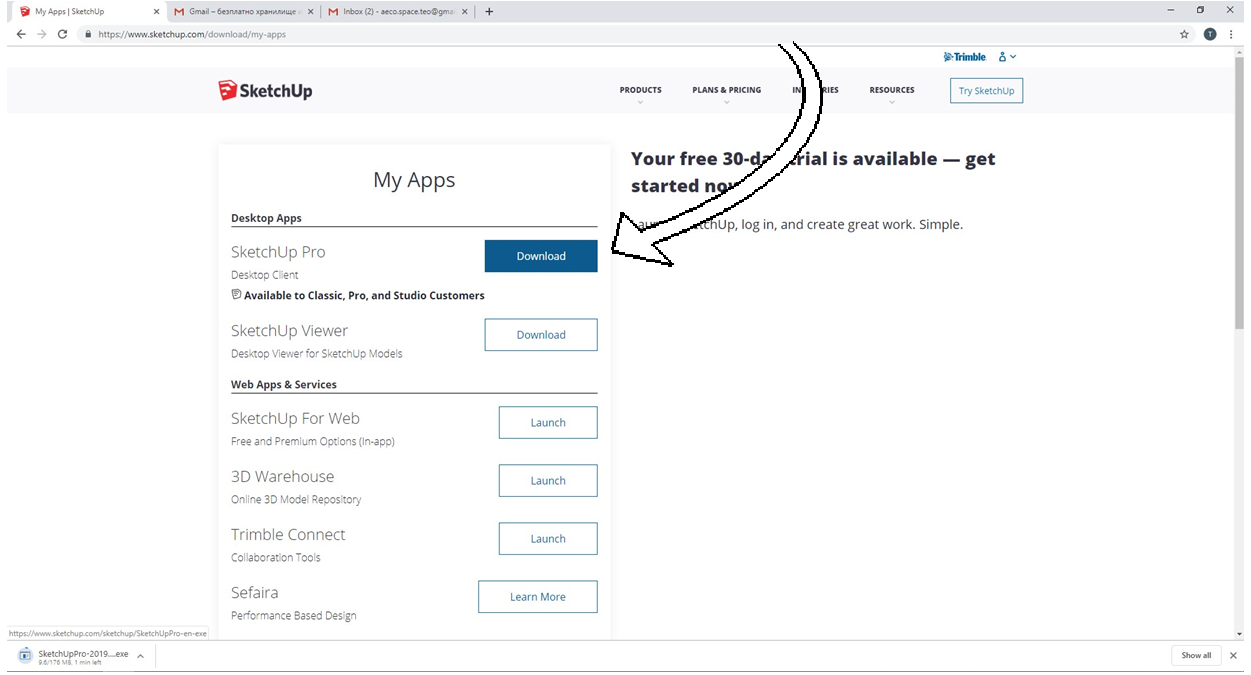The image size is (1251, 675).
Task: Open the RESOURCES menu
Action: (892, 91)
